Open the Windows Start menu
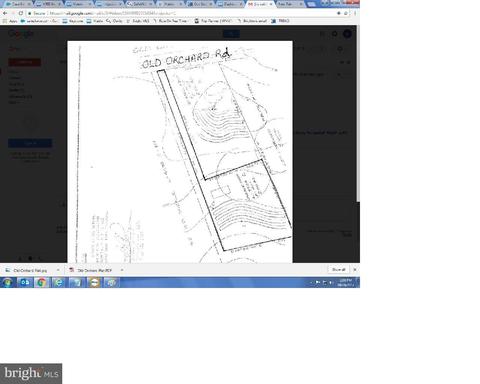 (x=7, y=283)
